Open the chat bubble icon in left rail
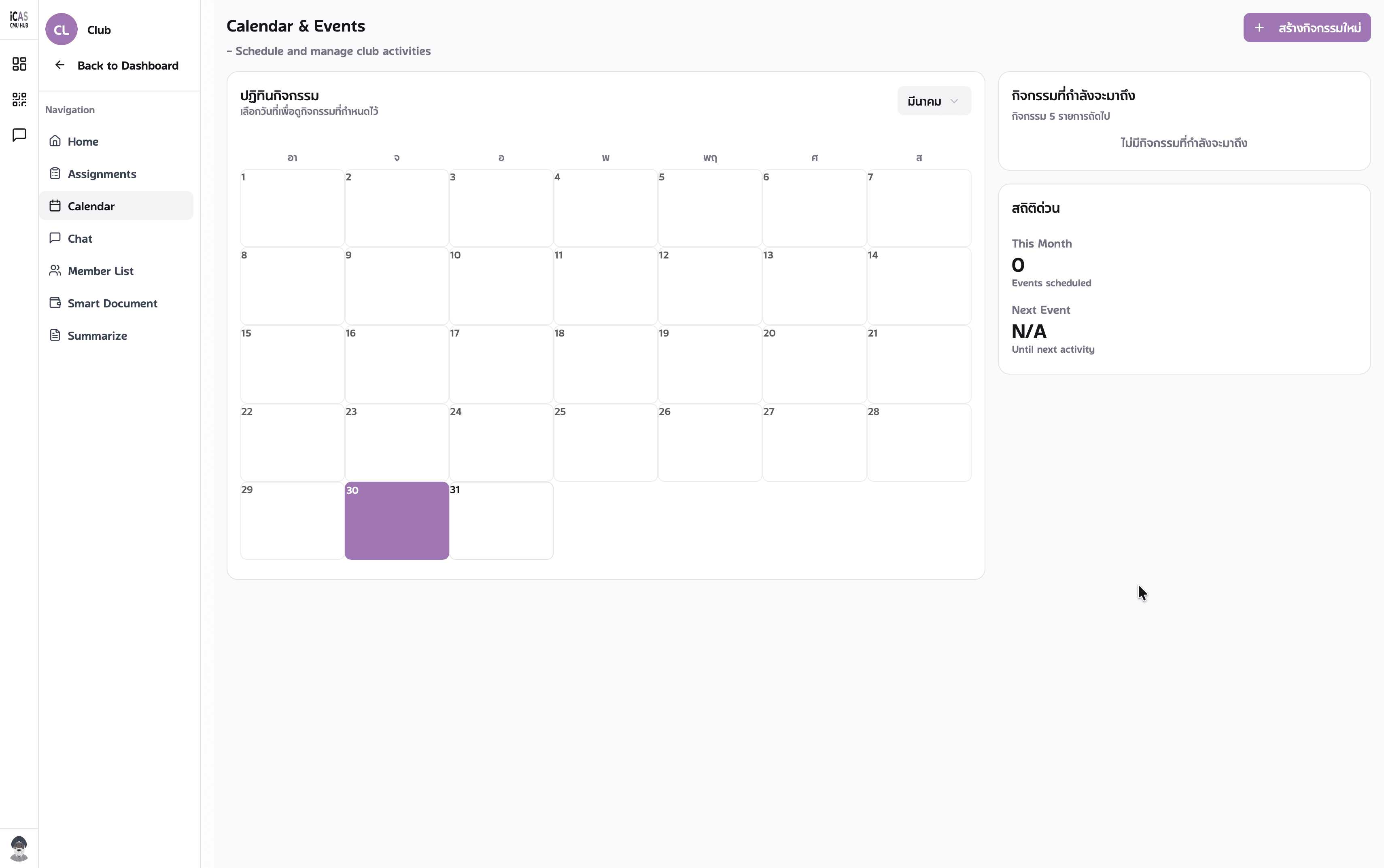 (x=19, y=135)
